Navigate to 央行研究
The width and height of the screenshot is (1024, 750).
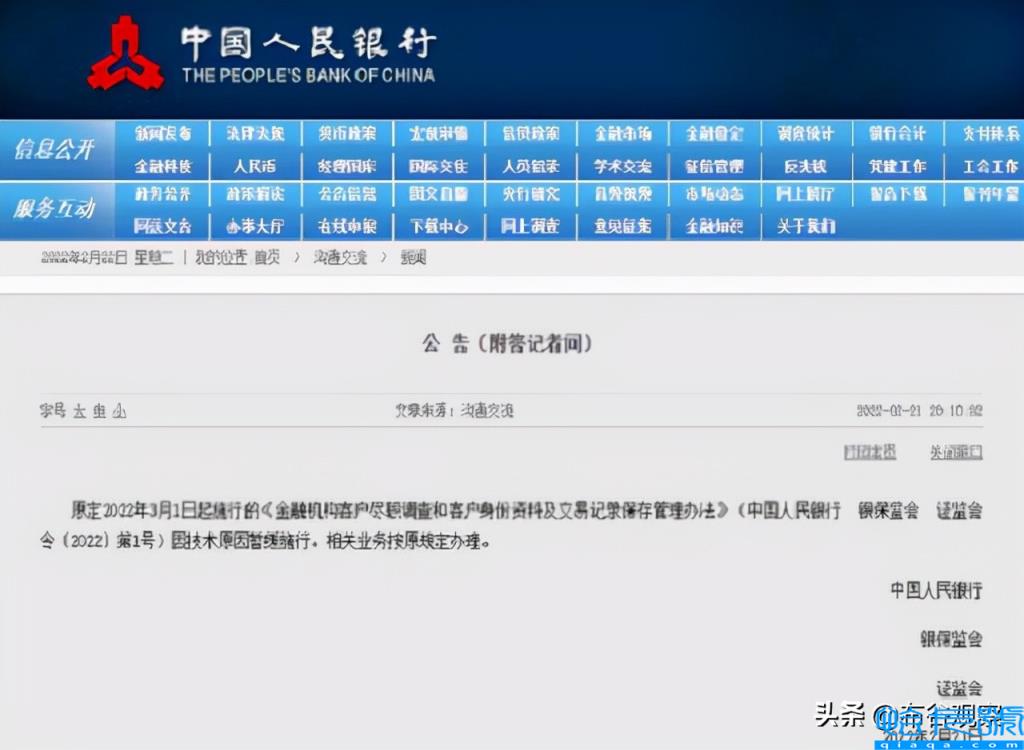(530, 194)
